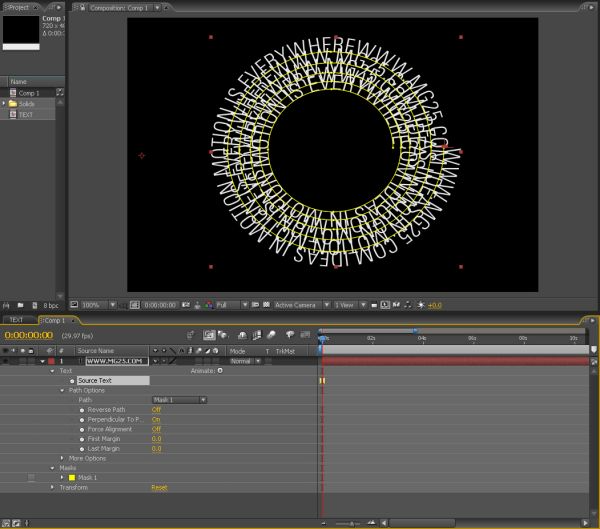Toggle draft 3D icon in timeline

(222, 335)
